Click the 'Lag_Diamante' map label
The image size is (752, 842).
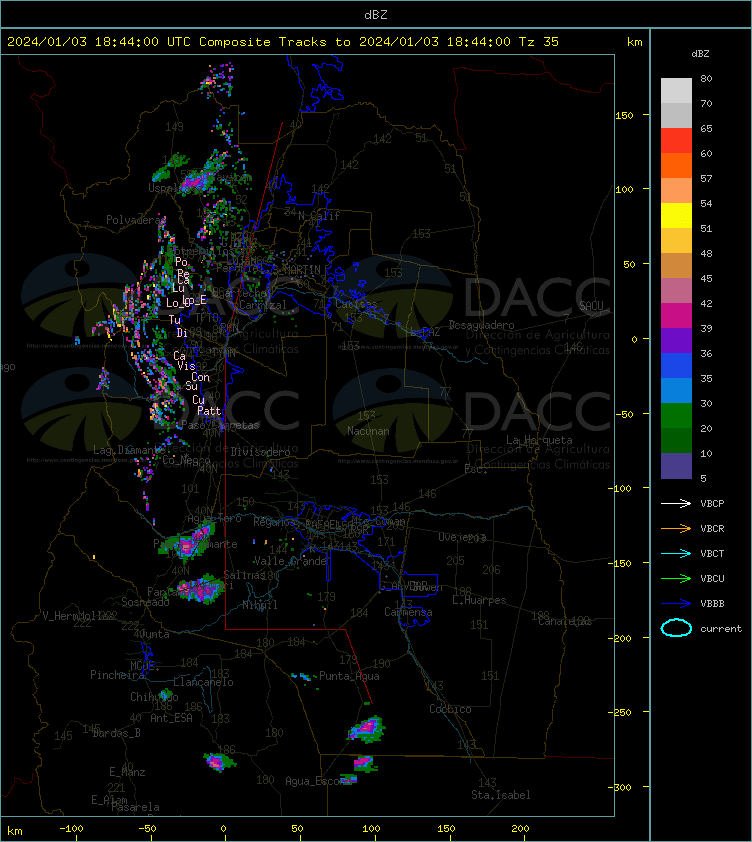(129, 450)
